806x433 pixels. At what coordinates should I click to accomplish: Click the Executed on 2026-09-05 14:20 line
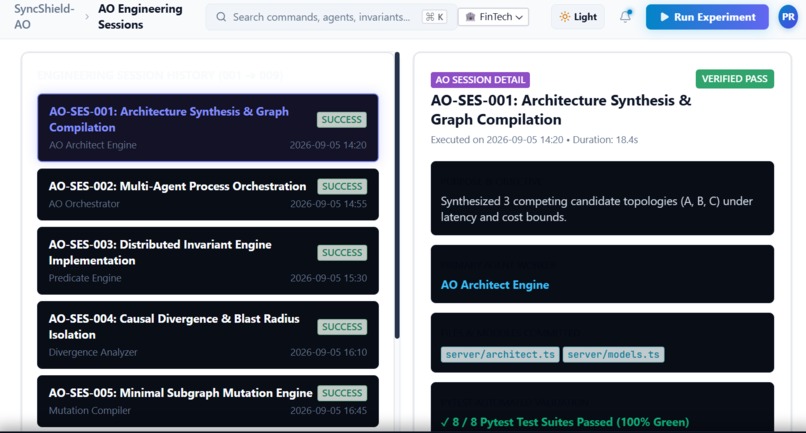534,139
